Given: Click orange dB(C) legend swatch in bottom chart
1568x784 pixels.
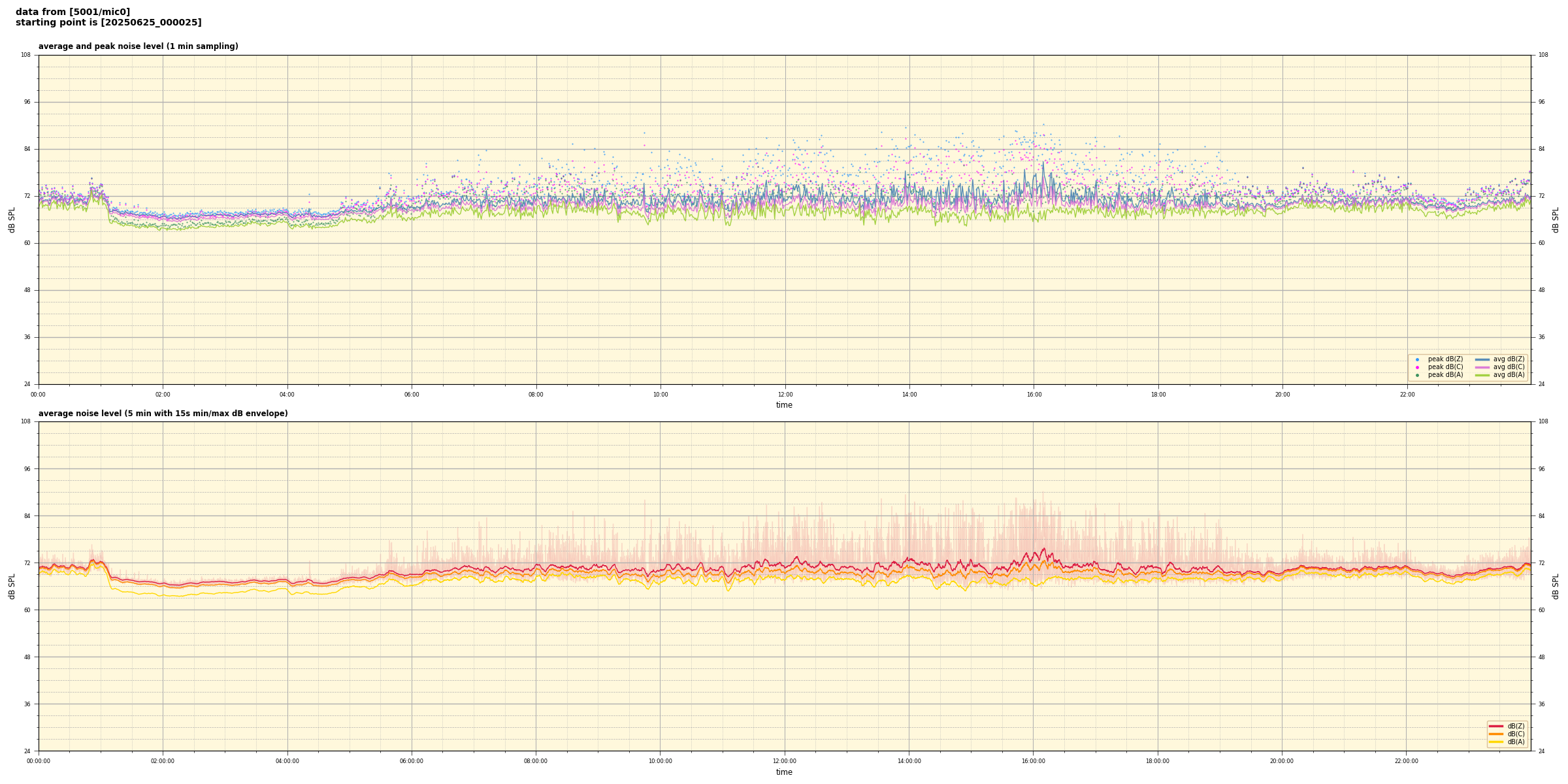Looking at the screenshot, I should 1495,734.
